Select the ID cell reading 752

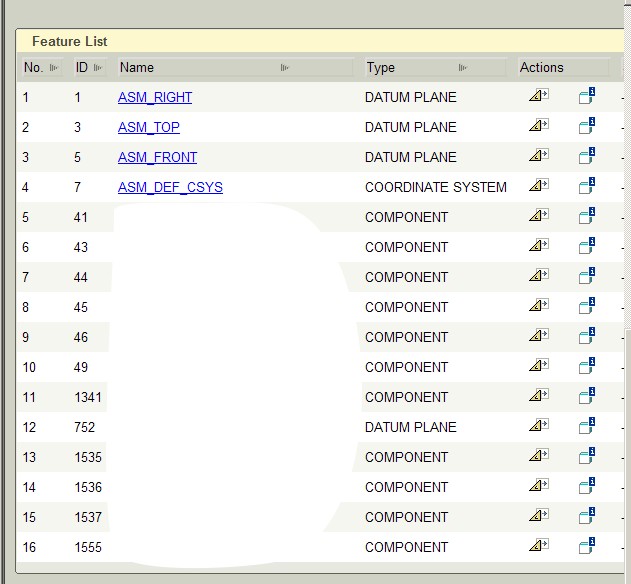click(x=85, y=427)
